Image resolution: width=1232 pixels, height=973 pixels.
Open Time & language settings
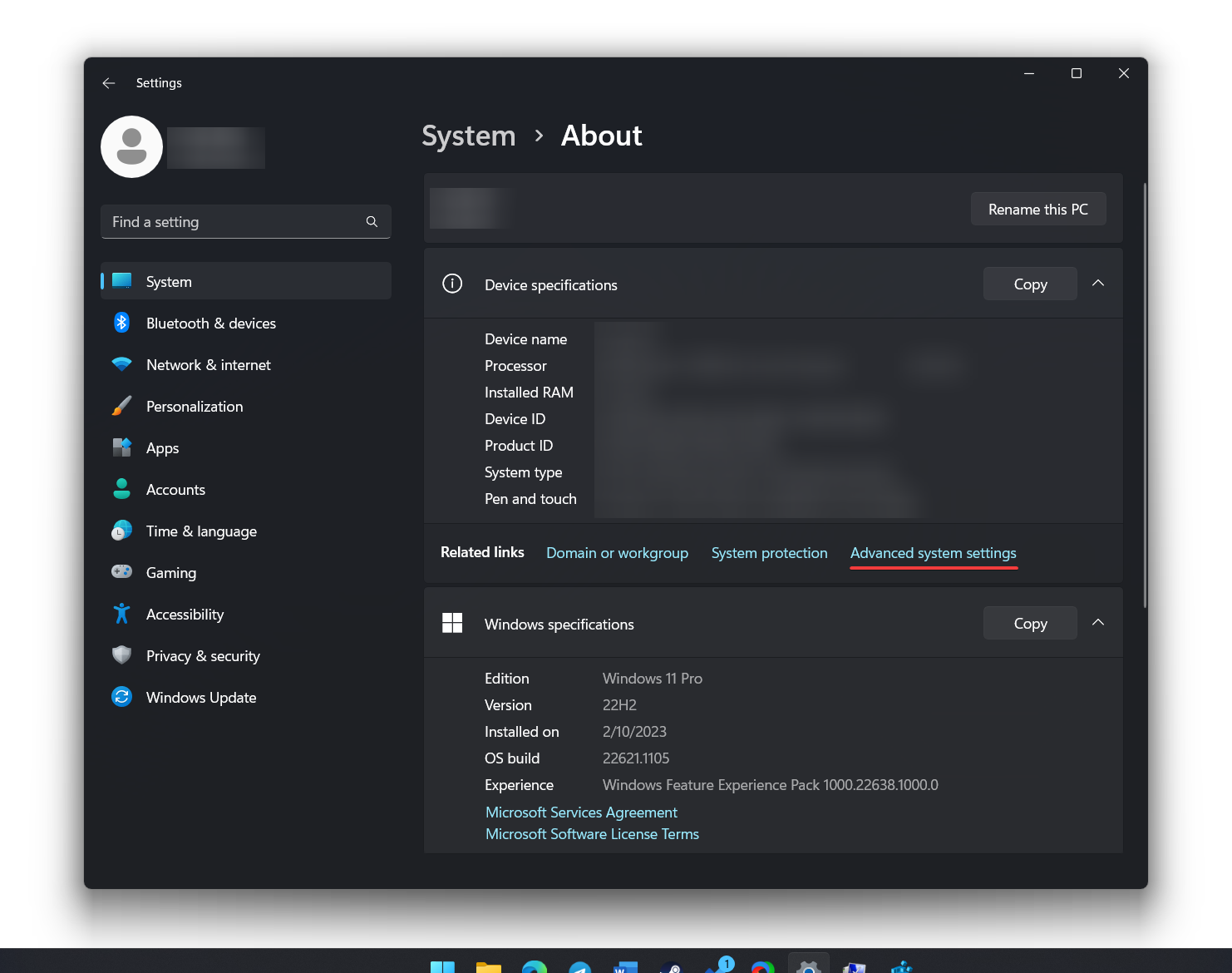246,531
